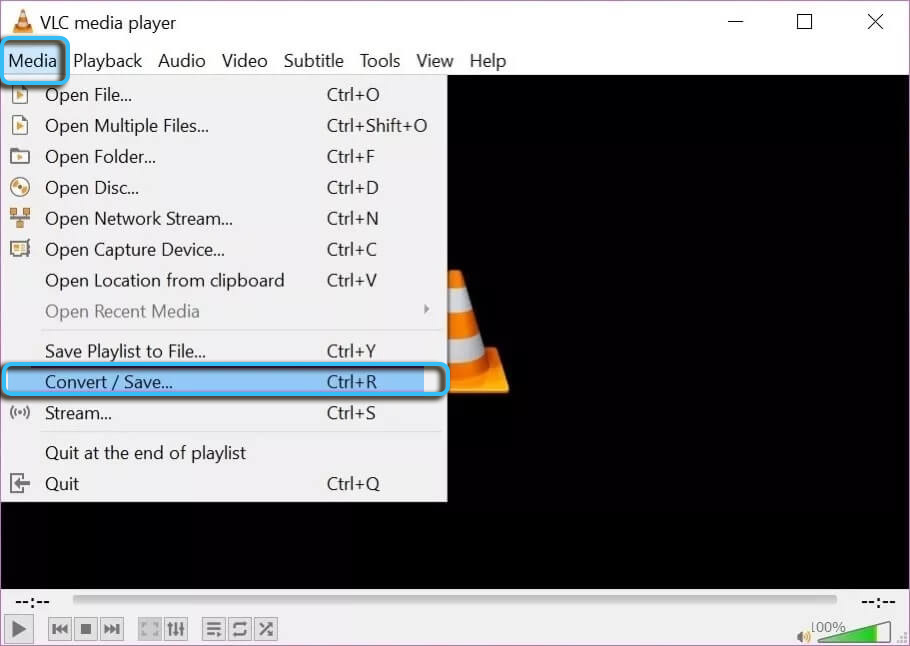Show extended settings equalizer icon
The width and height of the screenshot is (910, 646).
tap(175, 629)
